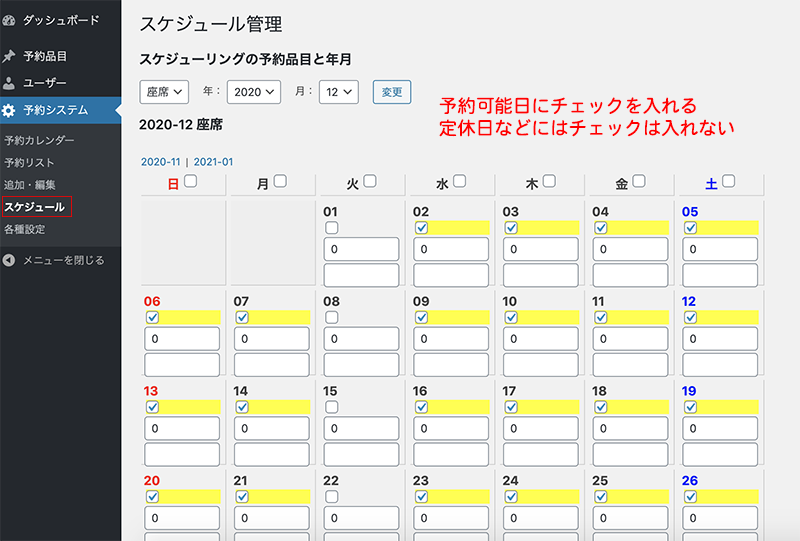800x541 pixels.
Task: Click the スケジューリングの予約品目と年月 heading
Action: pos(245,59)
